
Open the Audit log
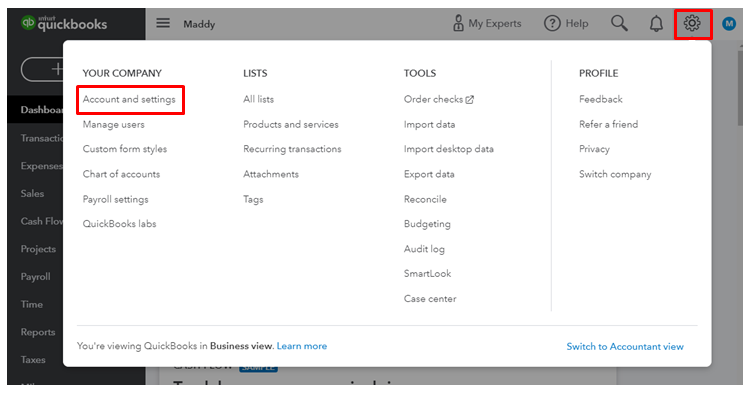pos(424,249)
